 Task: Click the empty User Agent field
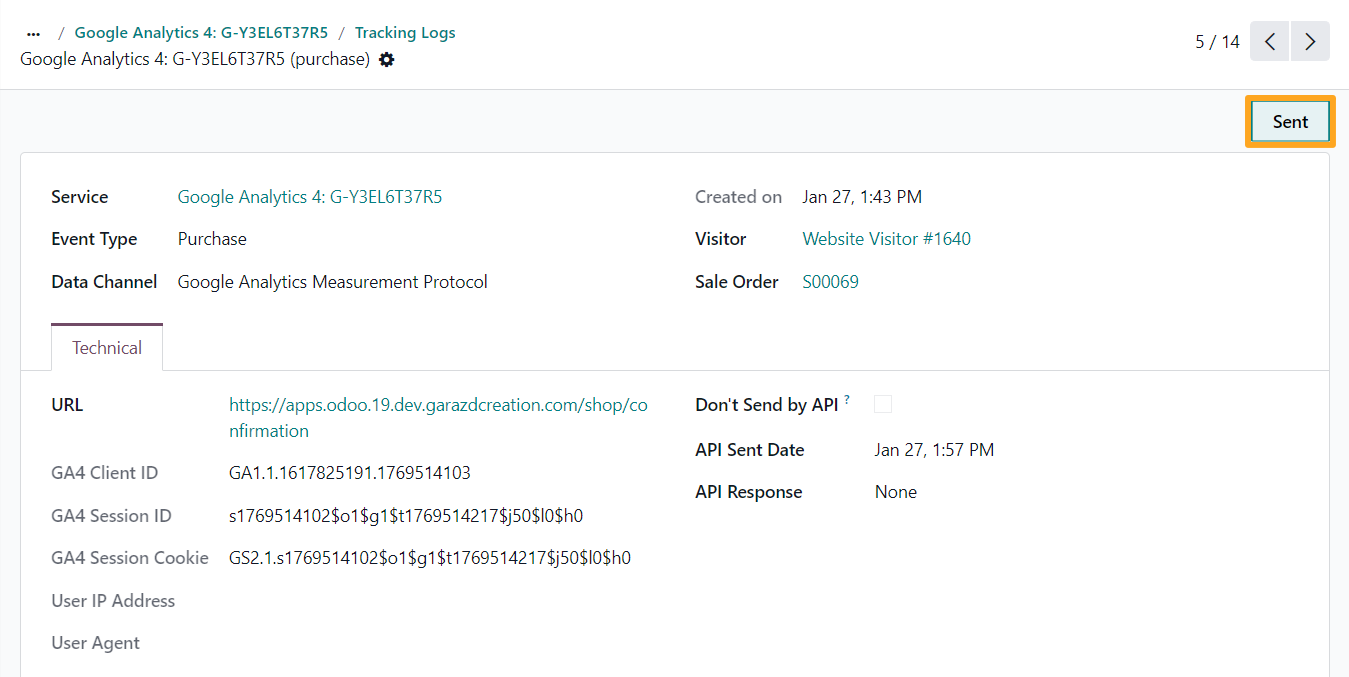[x=438, y=643]
